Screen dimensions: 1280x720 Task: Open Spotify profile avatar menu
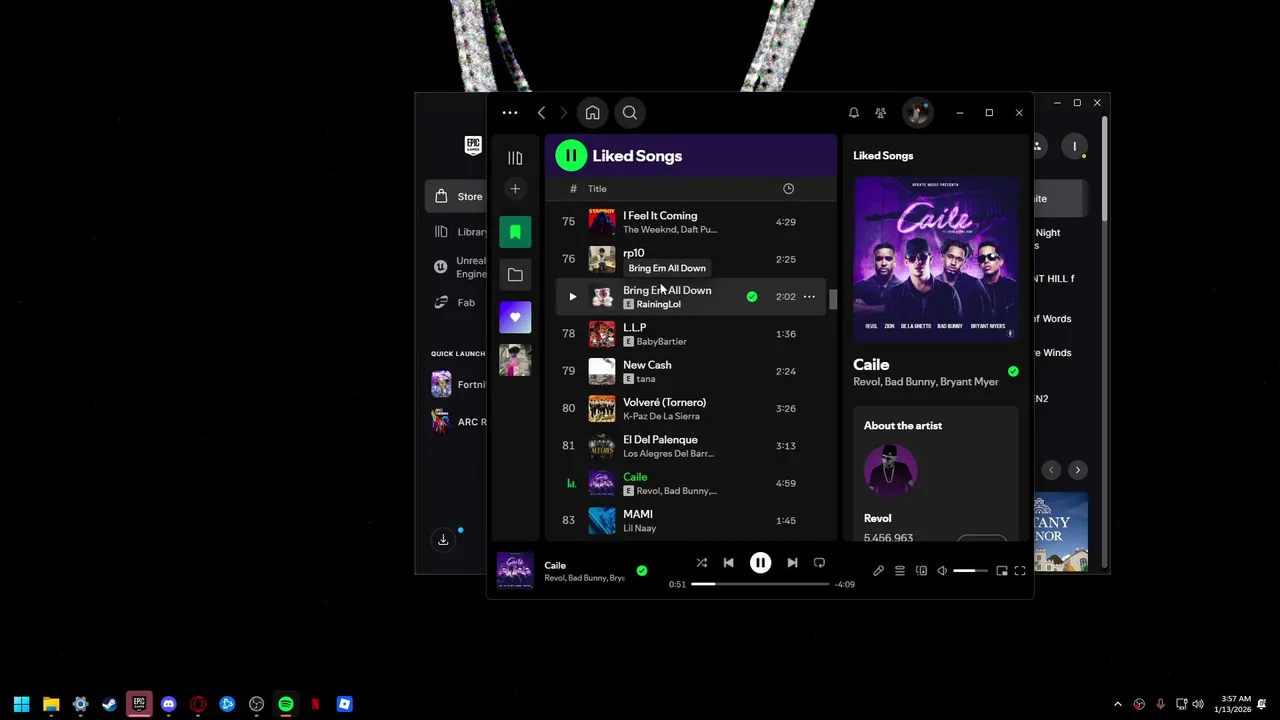pos(917,113)
